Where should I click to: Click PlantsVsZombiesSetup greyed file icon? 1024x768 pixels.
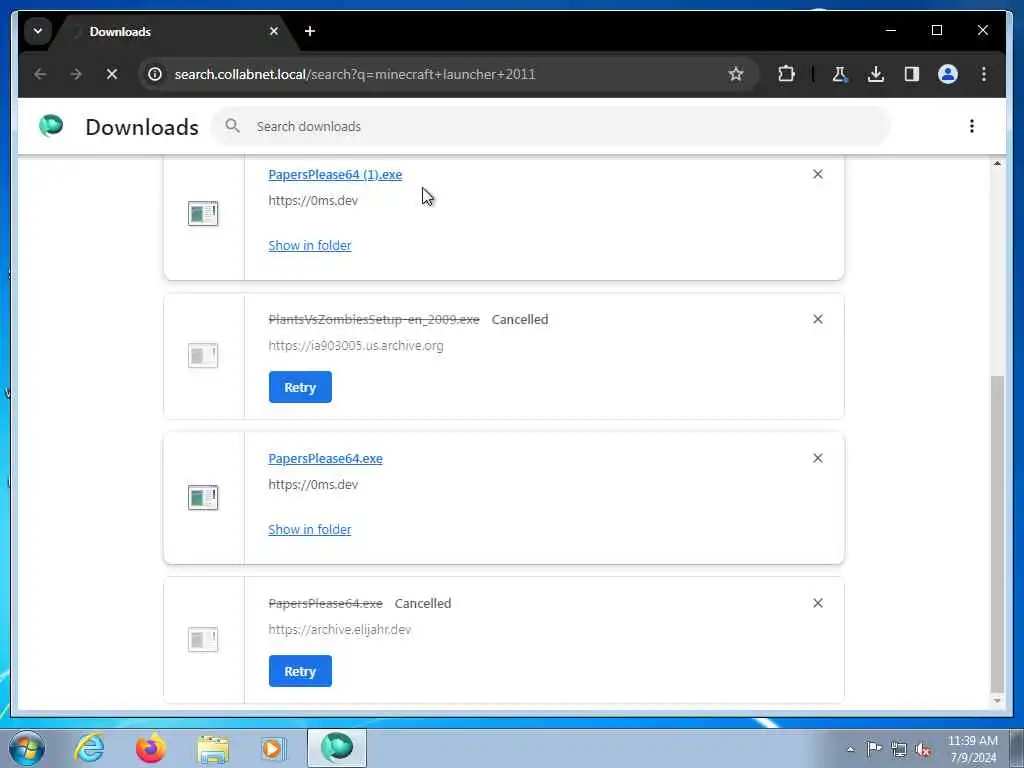203,356
